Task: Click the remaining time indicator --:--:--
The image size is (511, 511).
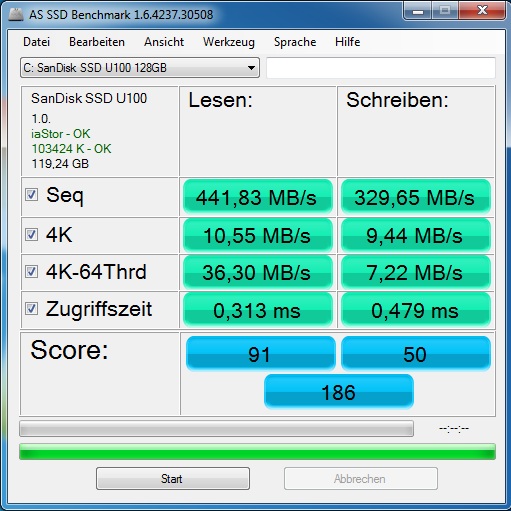Action: pos(454,429)
